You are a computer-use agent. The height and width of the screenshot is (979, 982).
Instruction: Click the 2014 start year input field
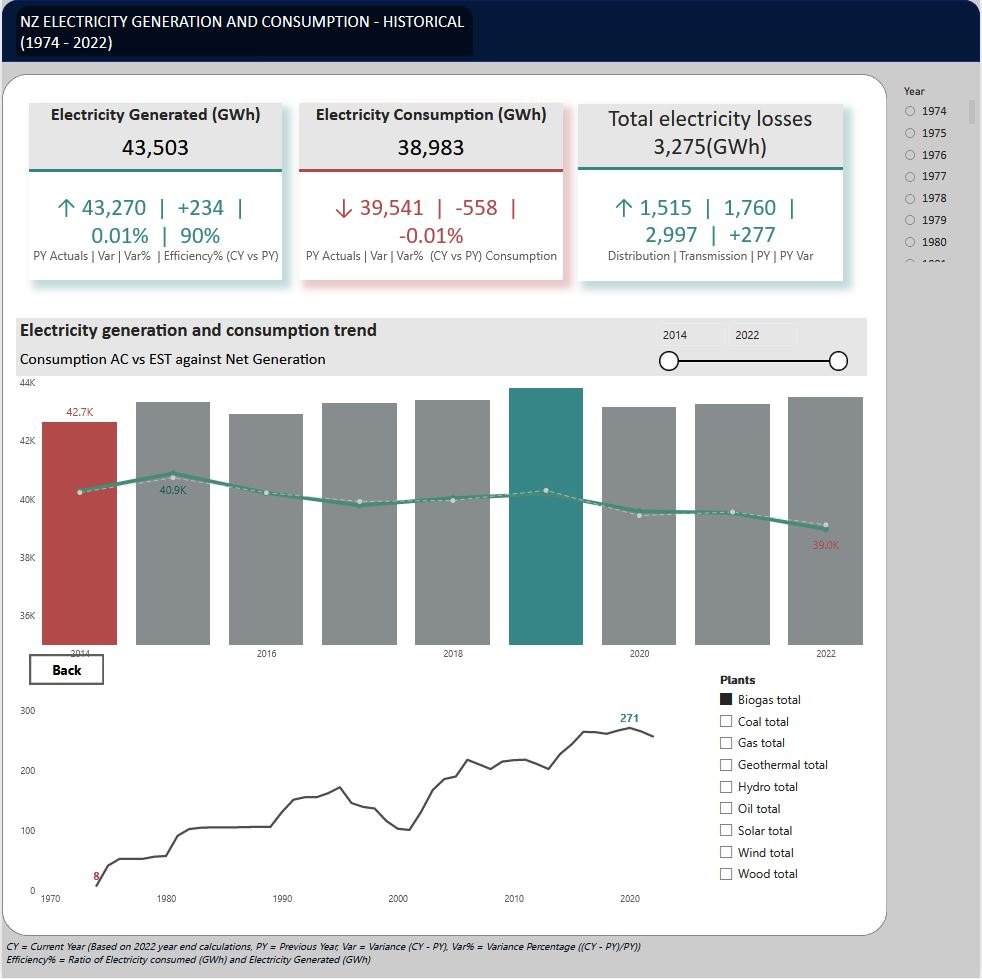(x=690, y=335)
